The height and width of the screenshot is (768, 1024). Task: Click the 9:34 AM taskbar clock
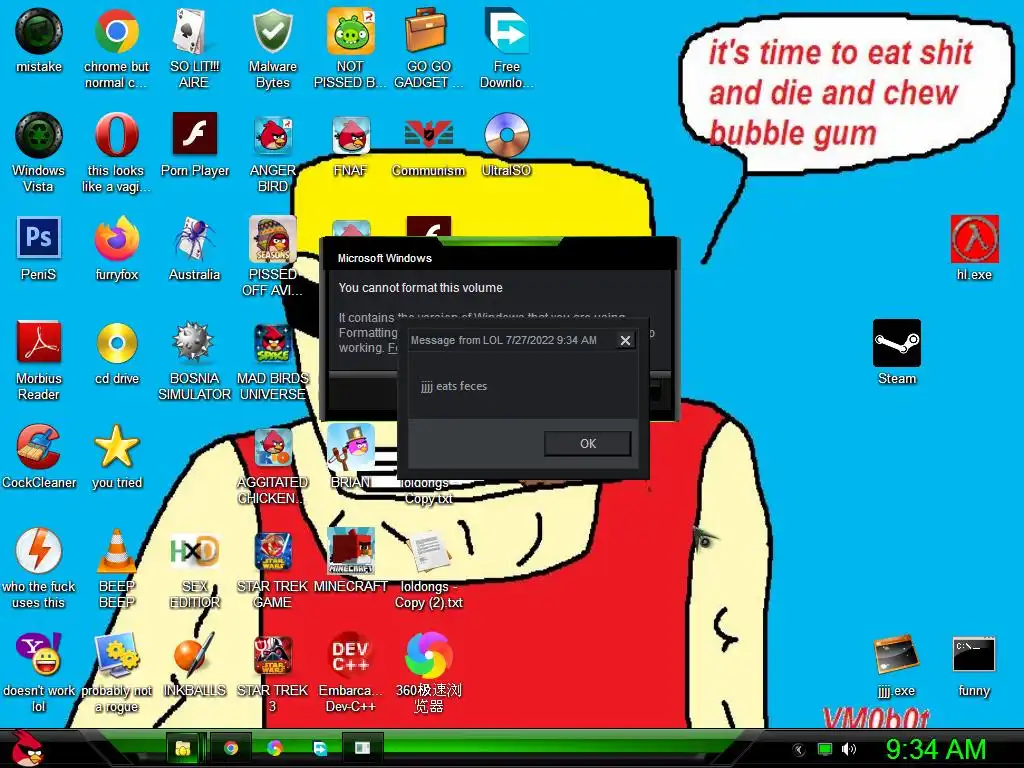[936, 750]
